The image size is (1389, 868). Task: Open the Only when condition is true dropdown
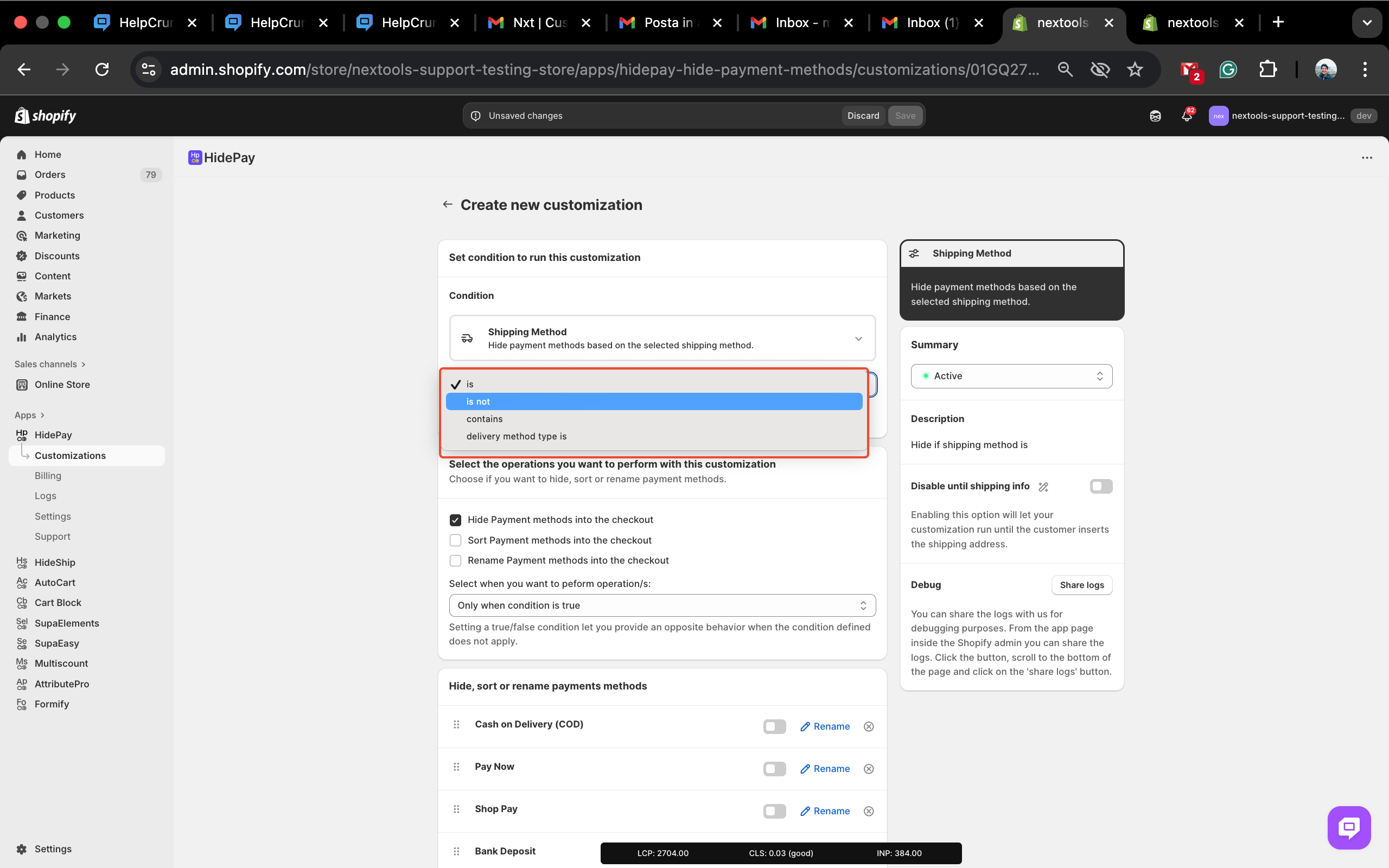[662, 605]
